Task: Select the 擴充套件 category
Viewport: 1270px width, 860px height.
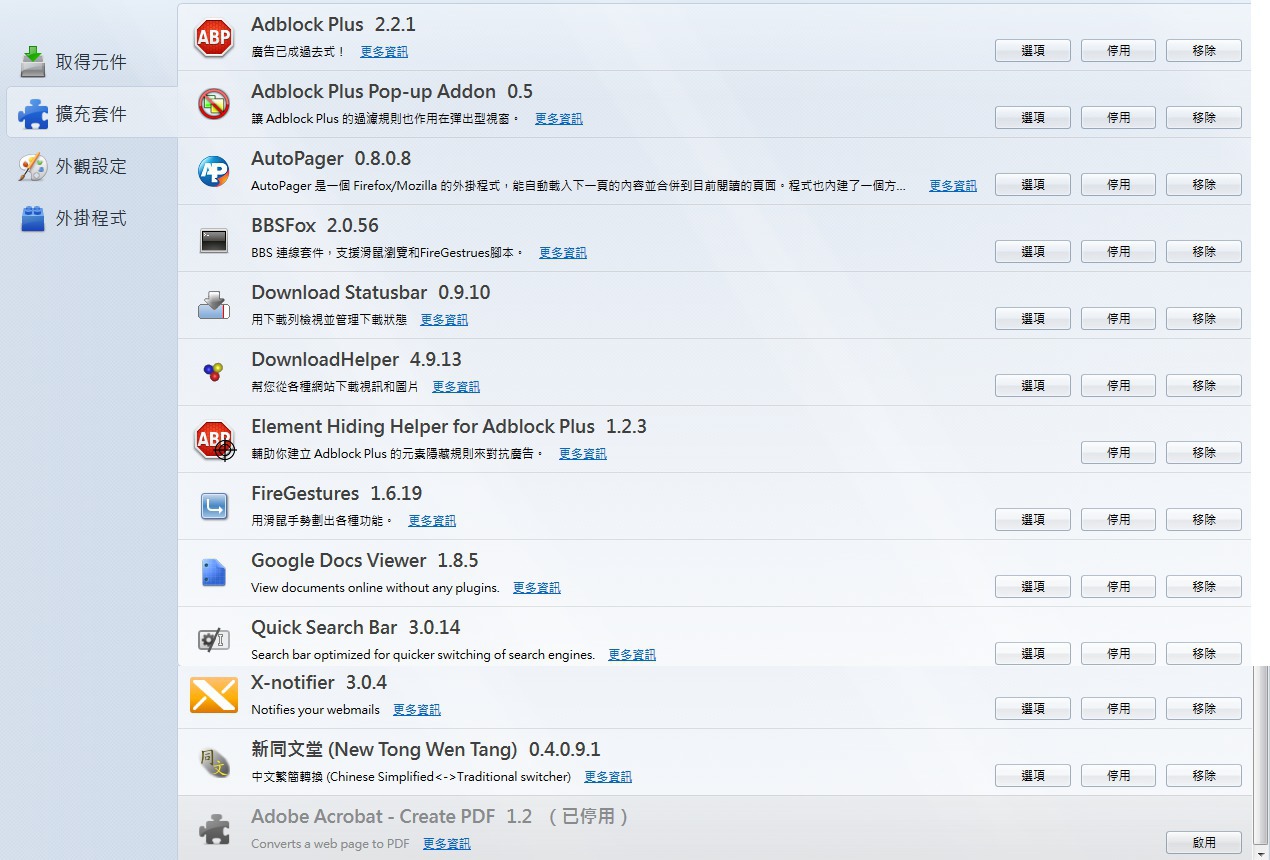Action: [x=92, y=113]
